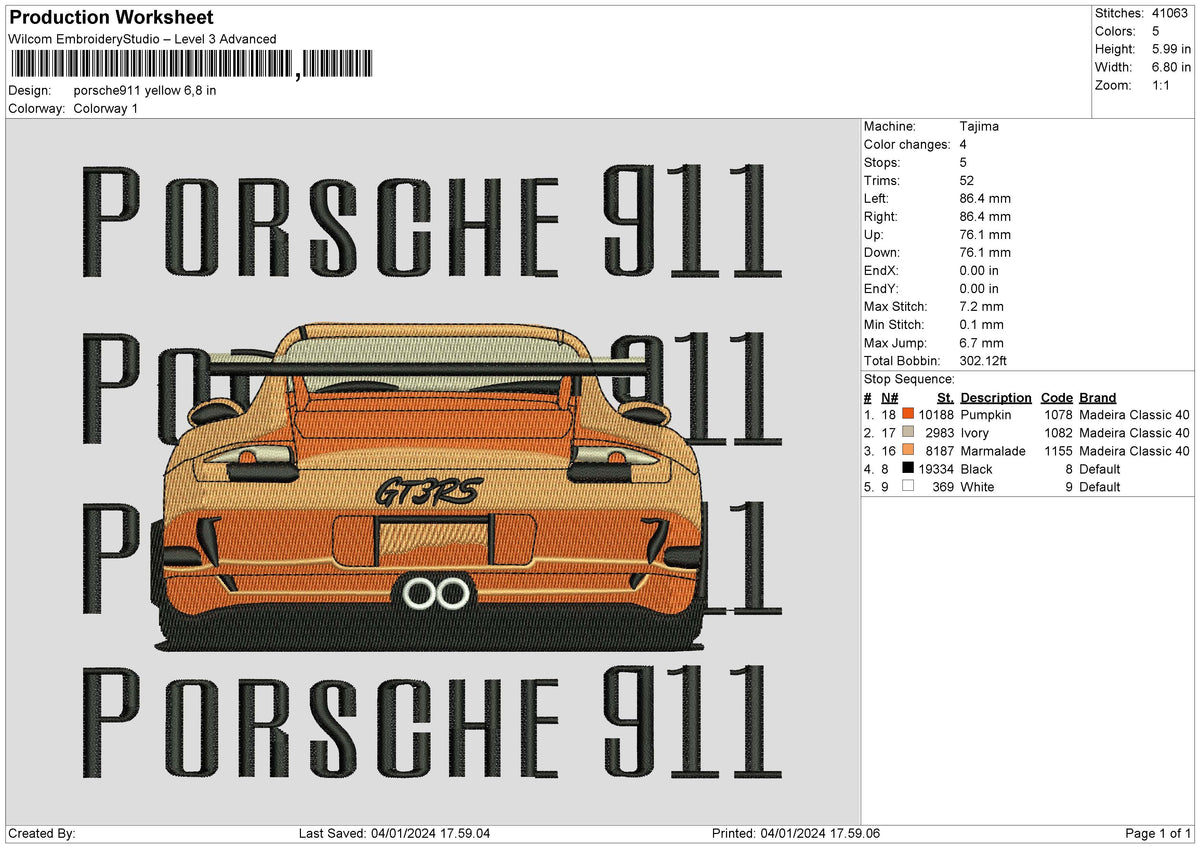Click the Trims value 52
Screen dimensions: 1200x848
(x=966, y=180)
